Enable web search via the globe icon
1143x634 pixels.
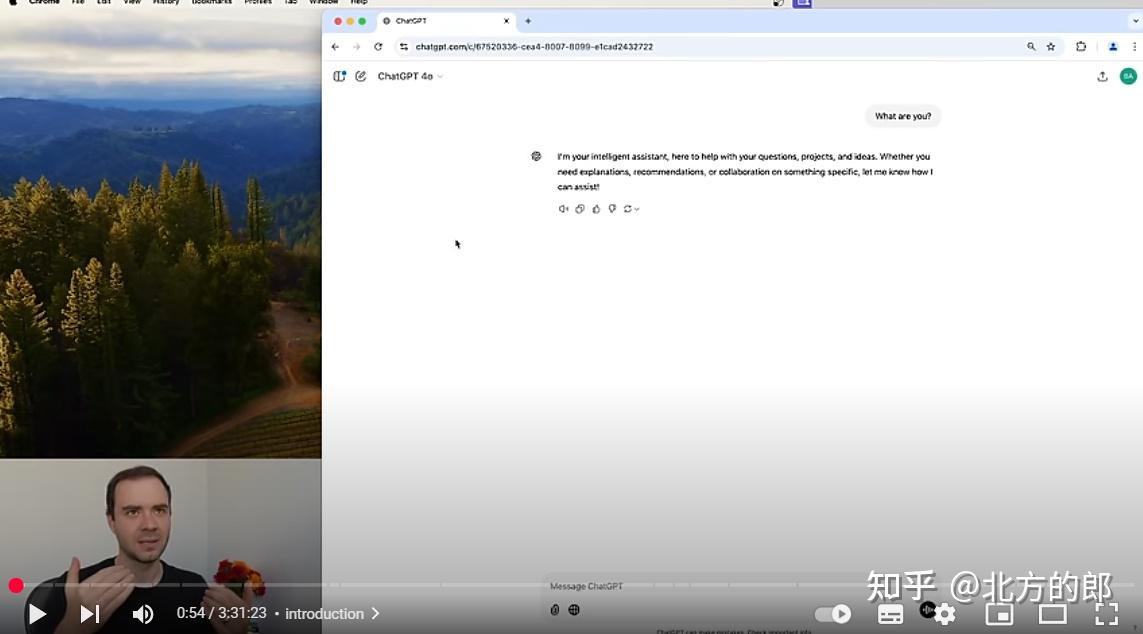[573, 609]
